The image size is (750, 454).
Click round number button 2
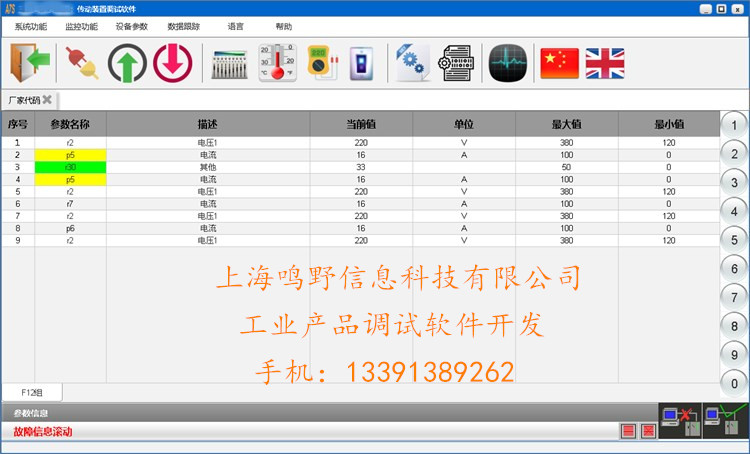734,154
